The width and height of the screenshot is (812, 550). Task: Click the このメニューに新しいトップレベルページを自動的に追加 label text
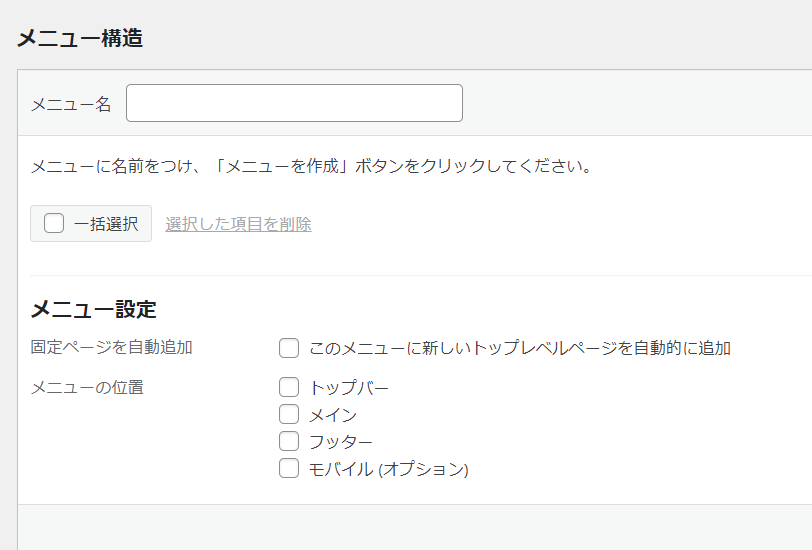pyautogui.click(x=520, y=348)
